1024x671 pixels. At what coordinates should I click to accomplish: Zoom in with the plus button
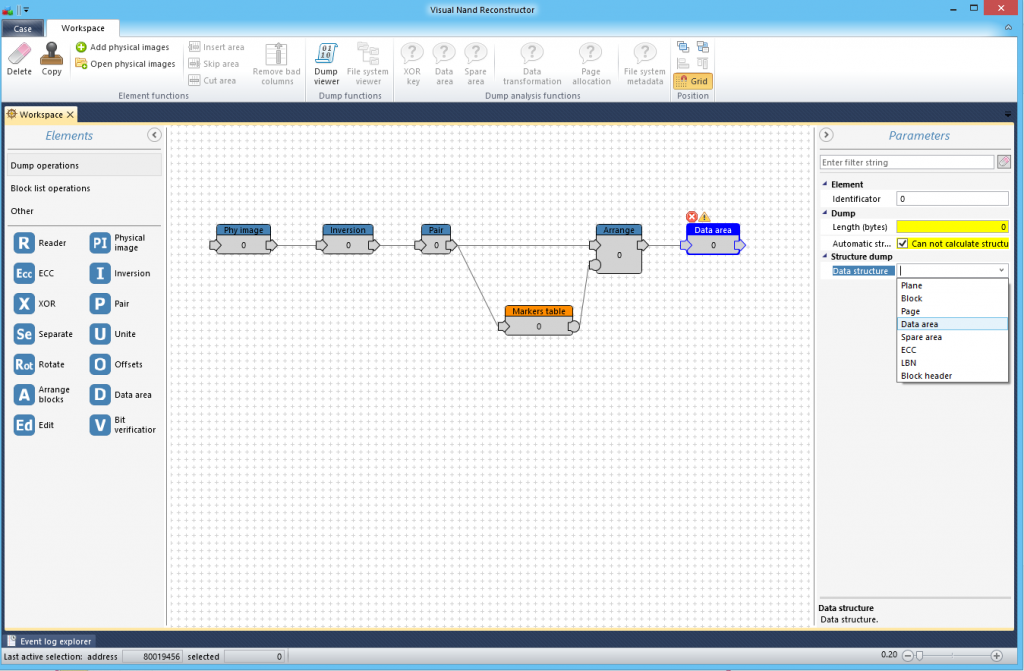[x=997, y=655]
